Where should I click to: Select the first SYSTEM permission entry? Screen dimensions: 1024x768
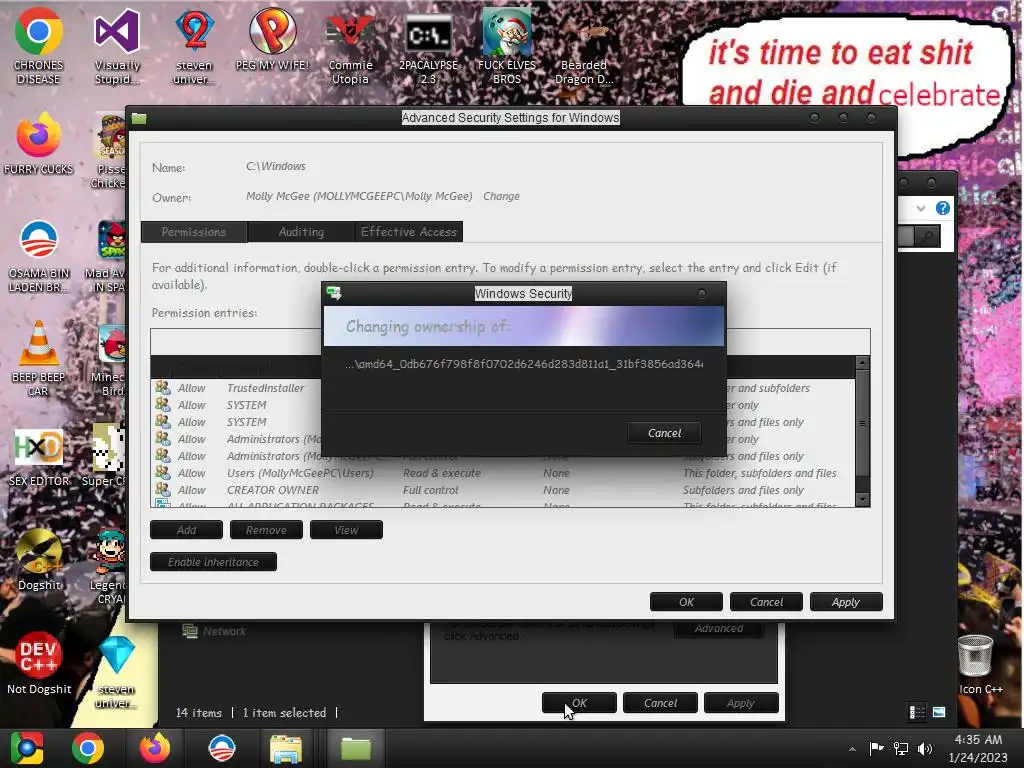pos(503,405)
